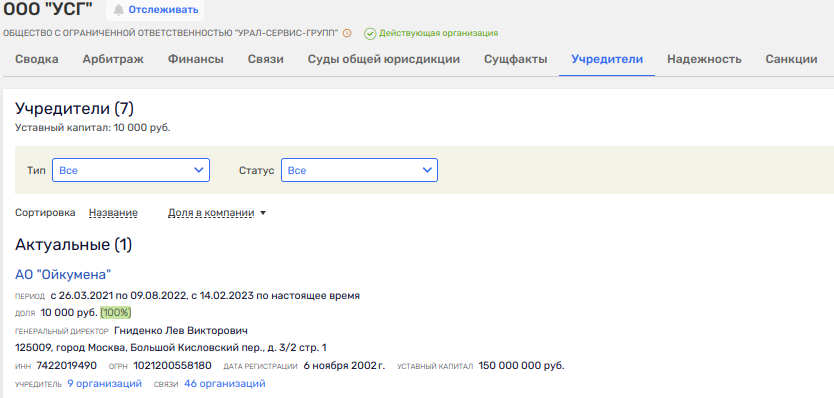Click the ООО "УСГ" company title
The width and height of the screenshot is (834, 398).
(x=48, y=9)
